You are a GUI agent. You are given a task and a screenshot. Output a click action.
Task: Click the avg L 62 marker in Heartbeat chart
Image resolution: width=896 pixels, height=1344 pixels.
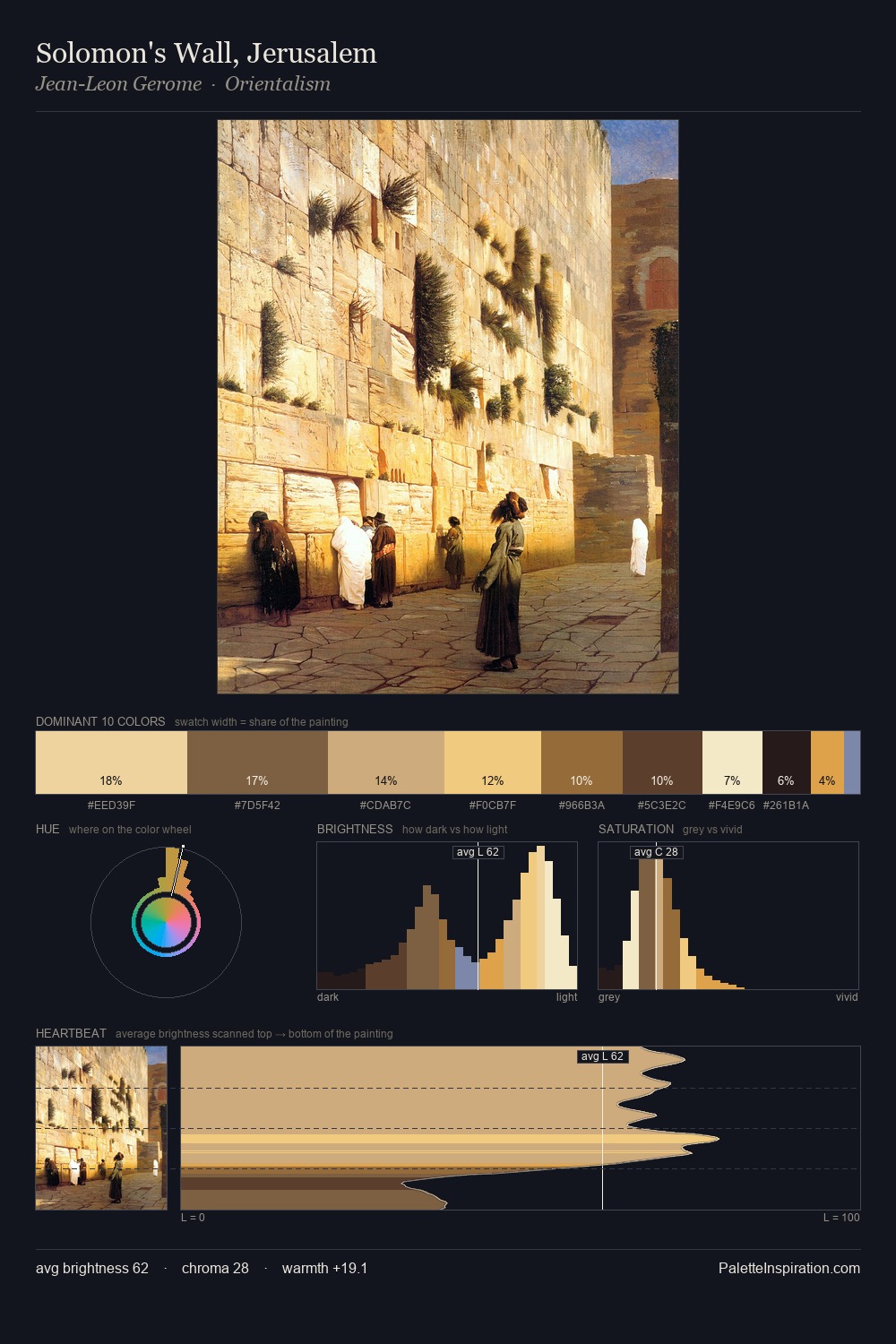point(602,1056)
